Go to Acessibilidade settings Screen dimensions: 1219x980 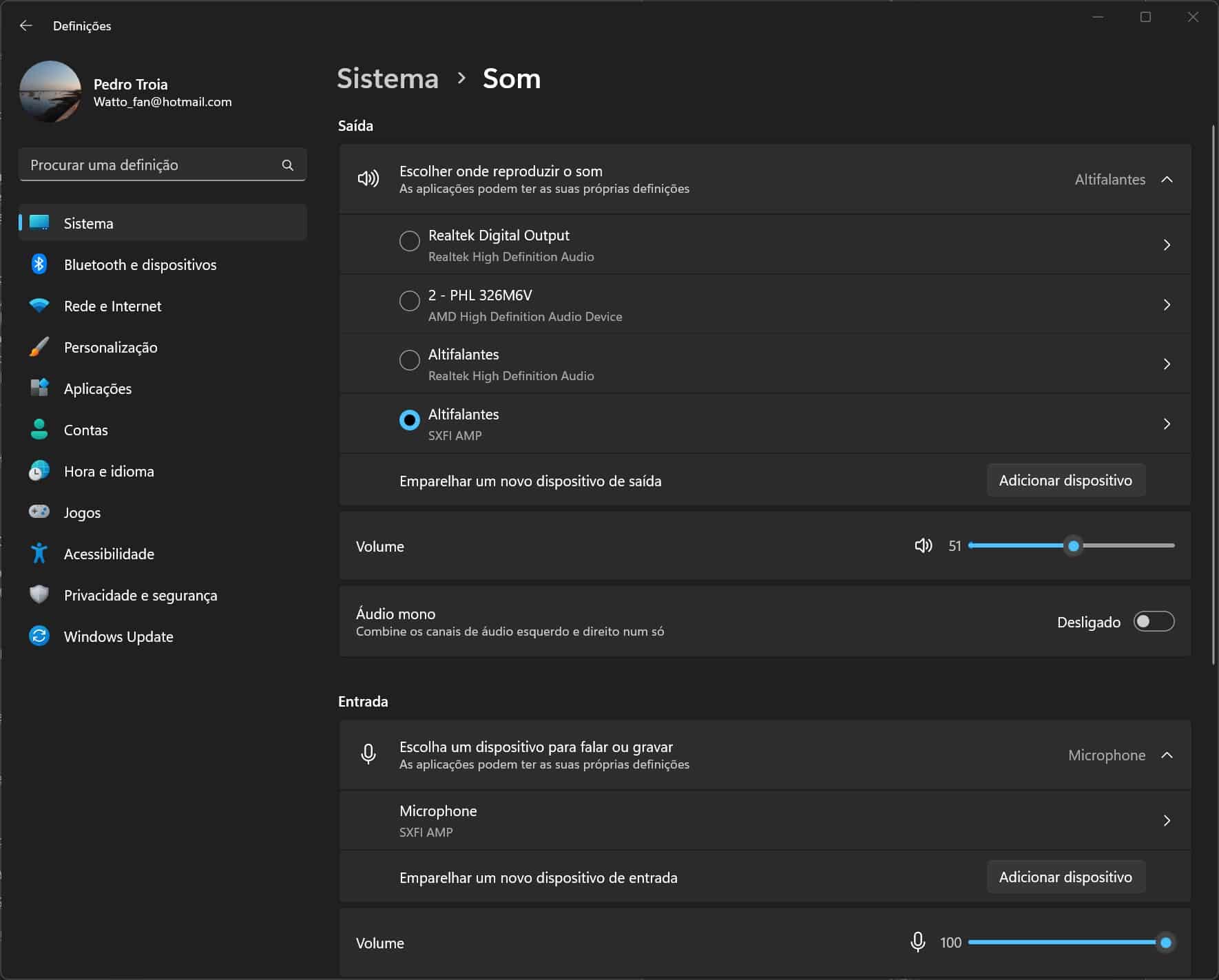pos(109,554)
